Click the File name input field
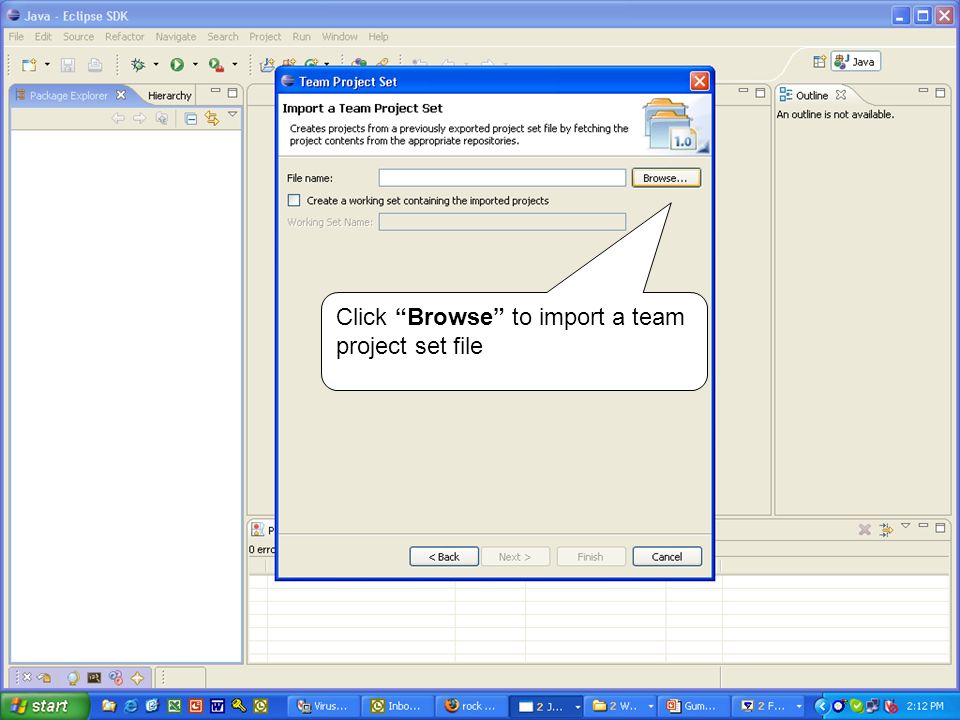 click(502, 178)
